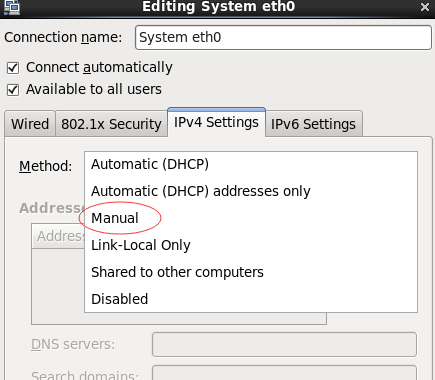Click the Method label
This screenshot has height=380, width=435.
point(46,166)
